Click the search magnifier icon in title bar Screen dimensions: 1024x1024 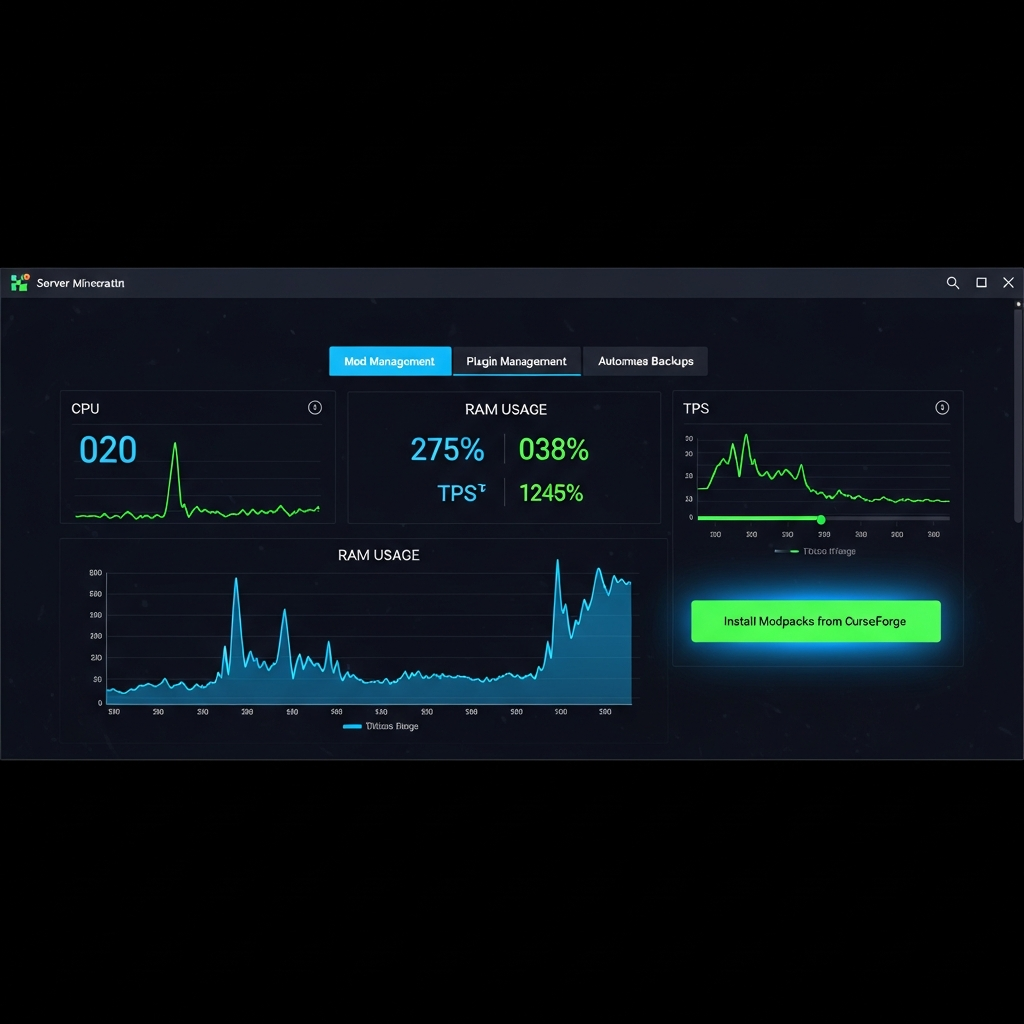[953, 283]
